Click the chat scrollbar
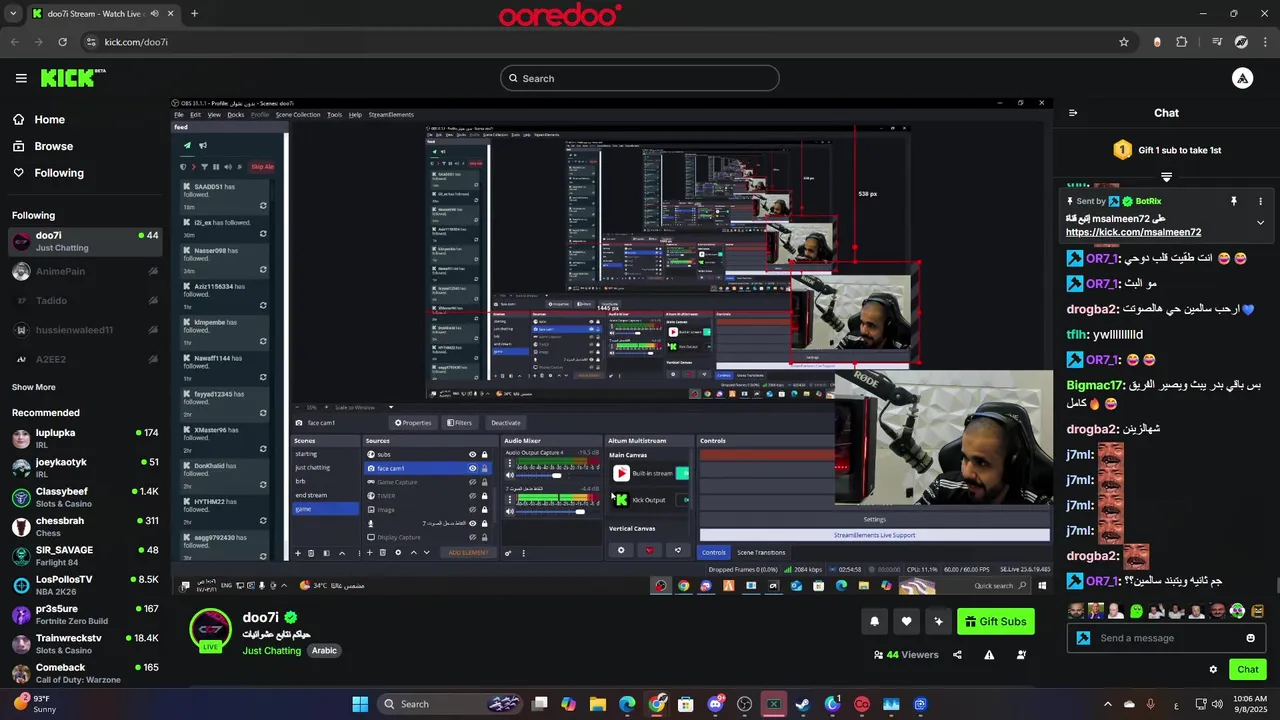Viewport: 1280px width, 720px height. 1276,585
